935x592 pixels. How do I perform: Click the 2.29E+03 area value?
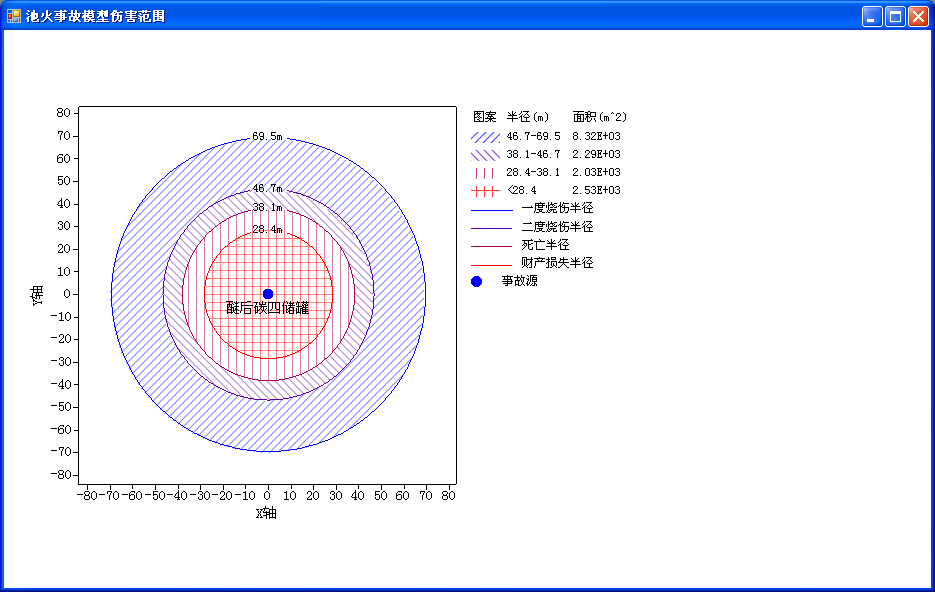[596, 154]
